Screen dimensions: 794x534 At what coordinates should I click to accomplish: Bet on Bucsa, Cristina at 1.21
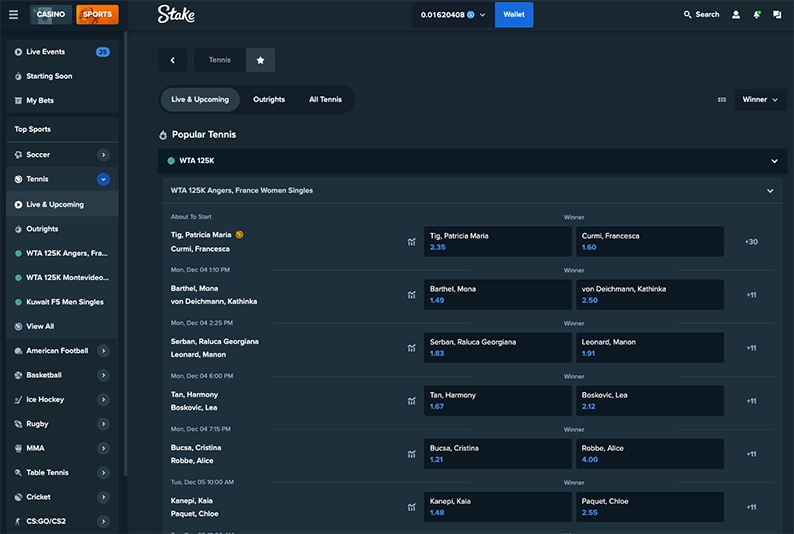coord(497,454)
